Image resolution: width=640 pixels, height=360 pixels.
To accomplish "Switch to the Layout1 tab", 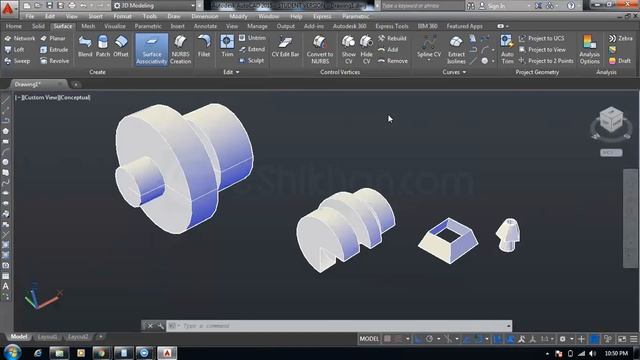I will click(x=47, y=337).
